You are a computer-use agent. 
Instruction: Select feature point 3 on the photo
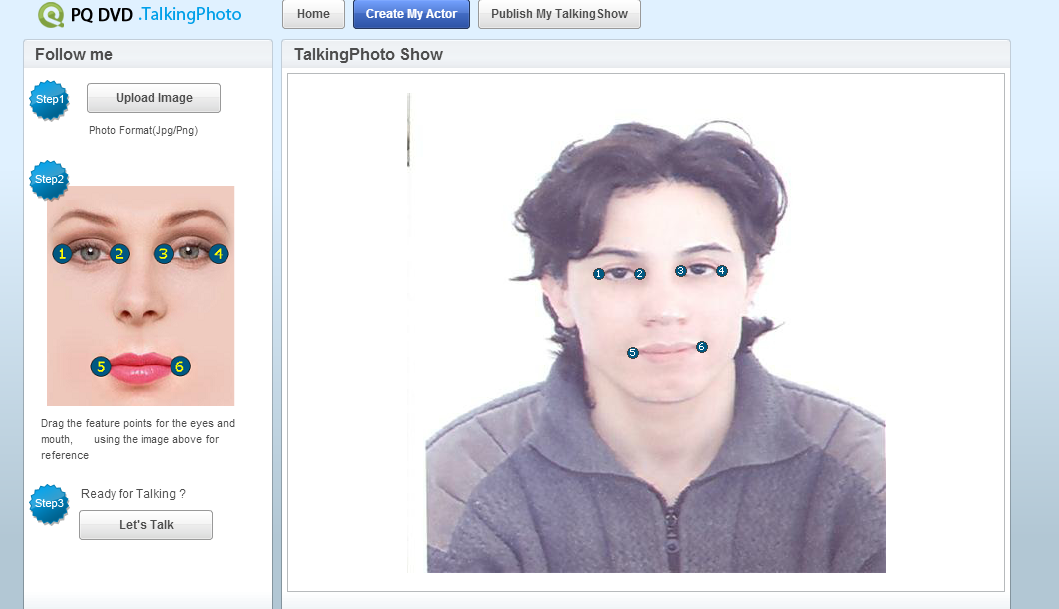[681, 271]
